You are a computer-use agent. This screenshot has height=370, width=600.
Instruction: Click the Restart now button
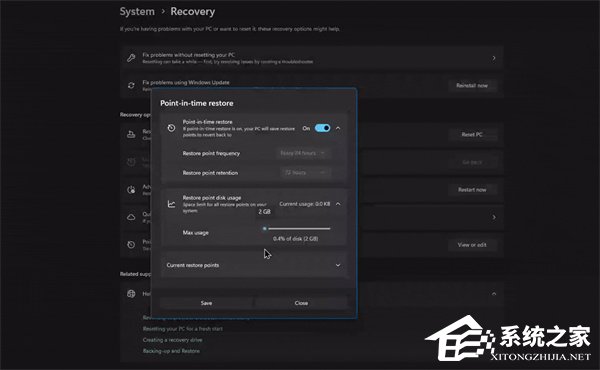click(472, 190)
